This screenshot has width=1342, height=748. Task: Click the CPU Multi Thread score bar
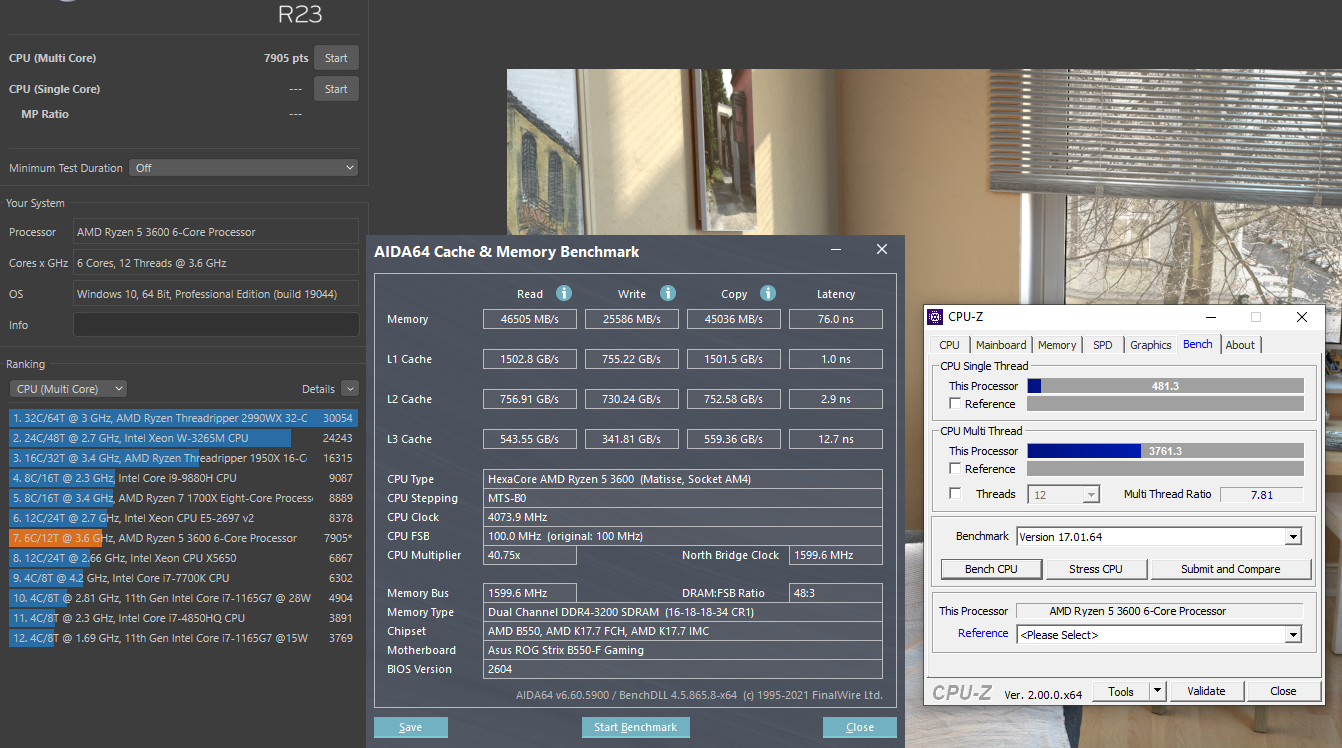tap(1165, 451)
